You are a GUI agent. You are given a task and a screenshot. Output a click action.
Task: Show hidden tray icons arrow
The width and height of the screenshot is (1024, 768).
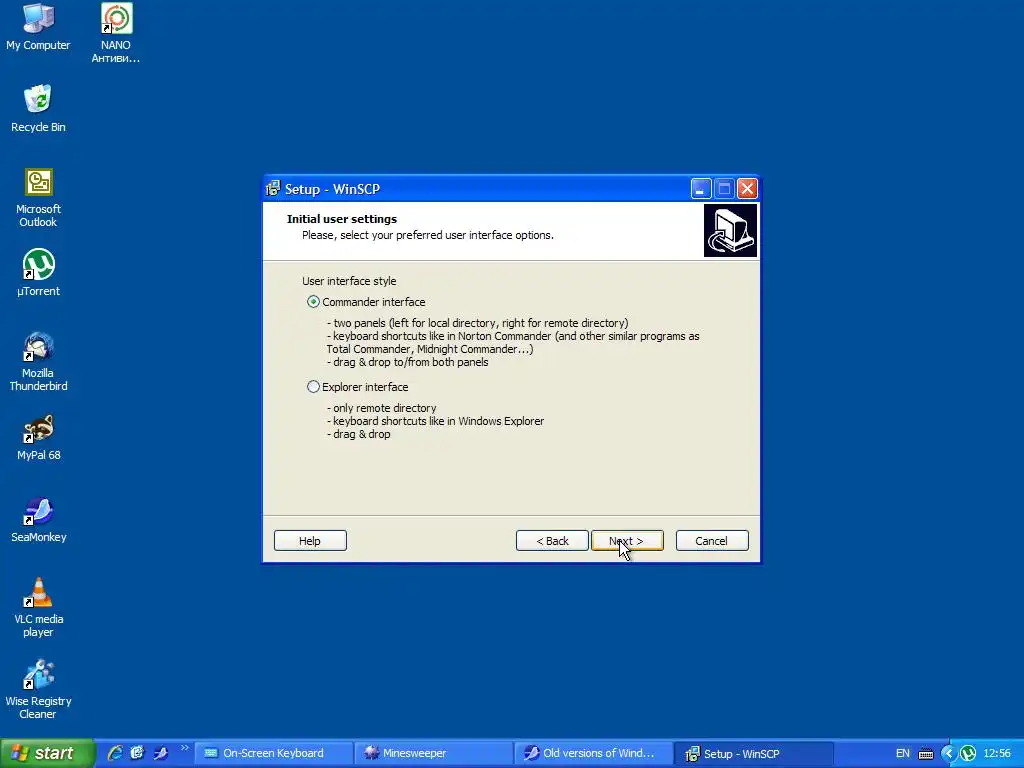(948, 753)
